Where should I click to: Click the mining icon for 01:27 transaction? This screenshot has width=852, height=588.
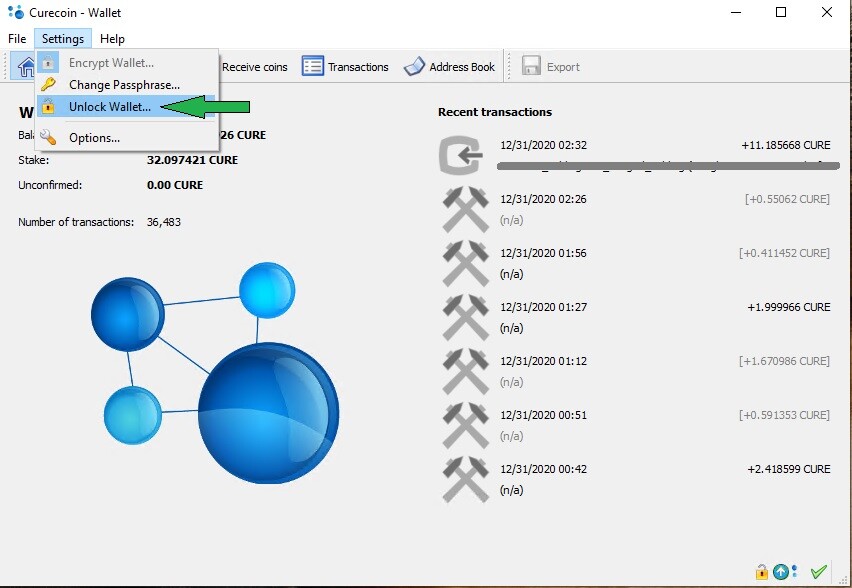point(466,317)
